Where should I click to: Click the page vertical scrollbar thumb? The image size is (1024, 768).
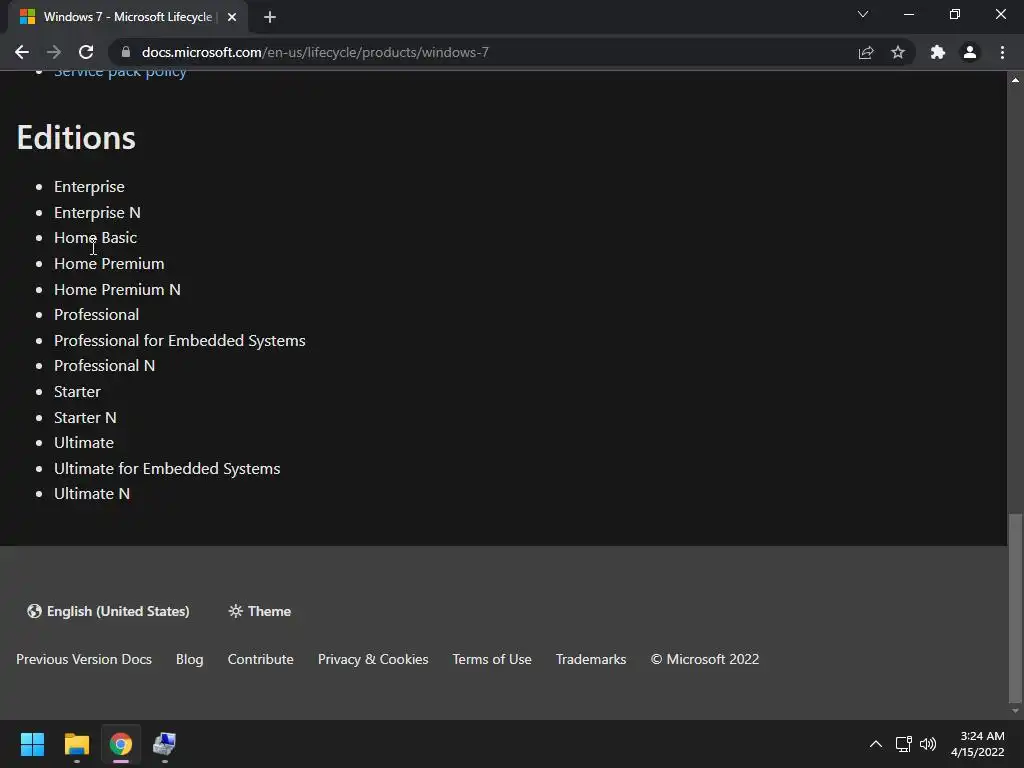point(1015,607)
